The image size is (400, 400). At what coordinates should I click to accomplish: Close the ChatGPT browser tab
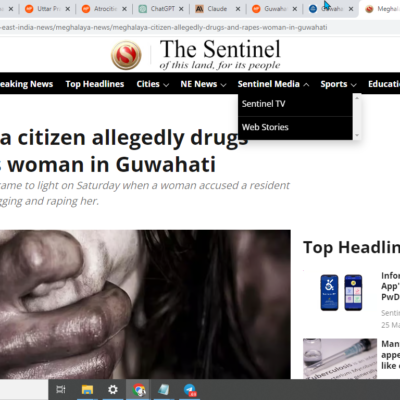tap(181, 9)
